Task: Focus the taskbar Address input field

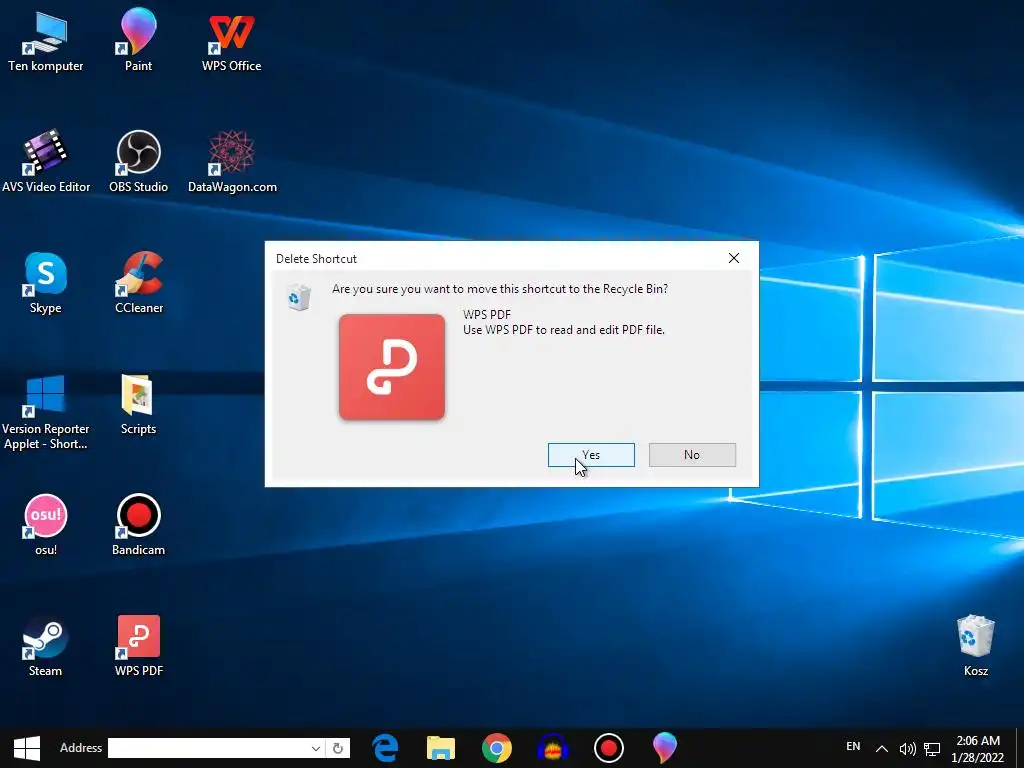Action: (208, 748)
